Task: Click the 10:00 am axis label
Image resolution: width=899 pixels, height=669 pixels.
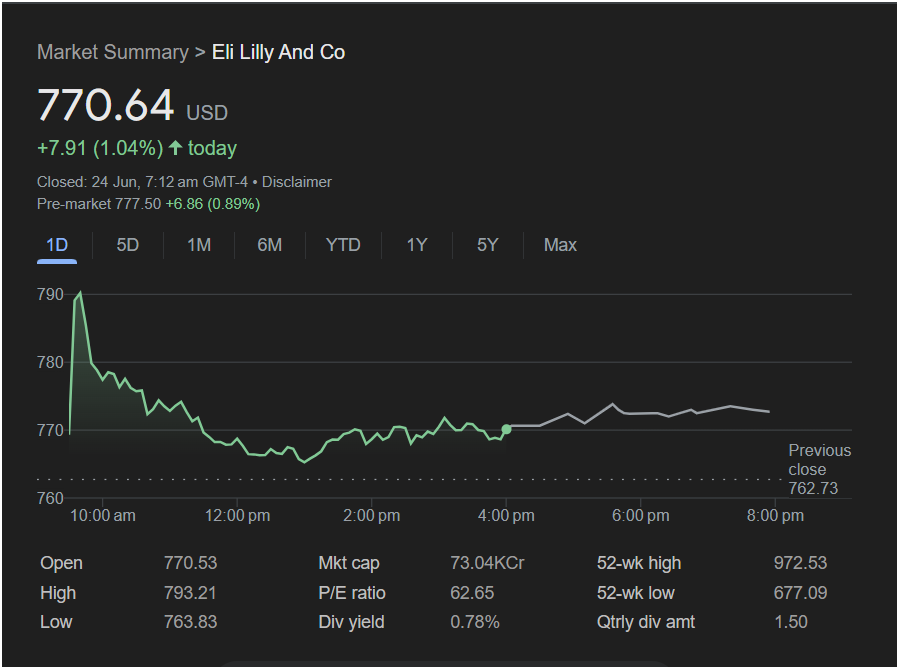Action: click(103, 515)
